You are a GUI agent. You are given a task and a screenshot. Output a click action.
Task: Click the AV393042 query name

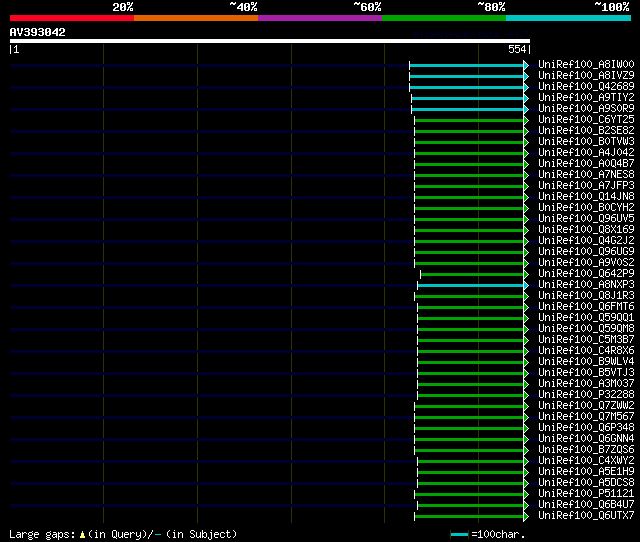click(38, 33)
